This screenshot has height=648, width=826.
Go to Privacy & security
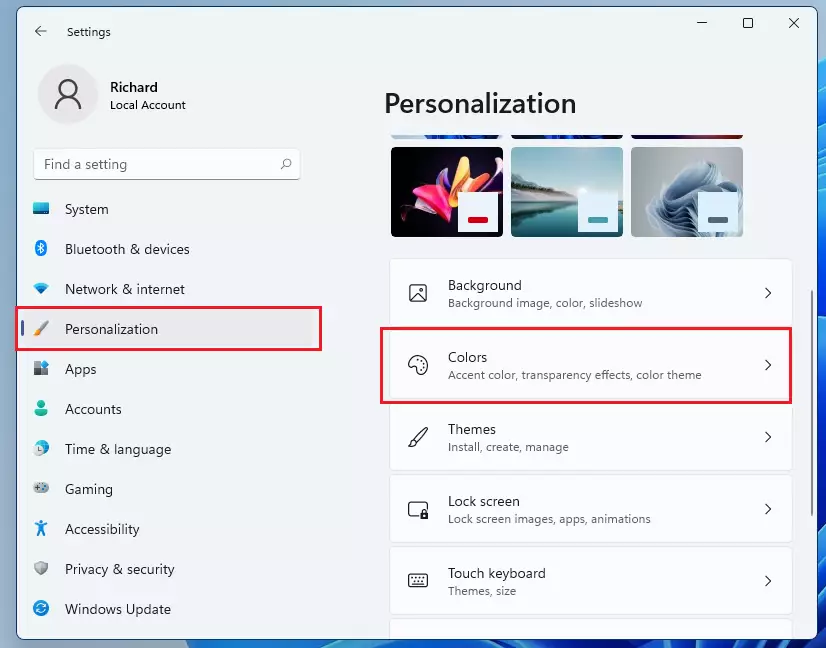pos(120,569)
